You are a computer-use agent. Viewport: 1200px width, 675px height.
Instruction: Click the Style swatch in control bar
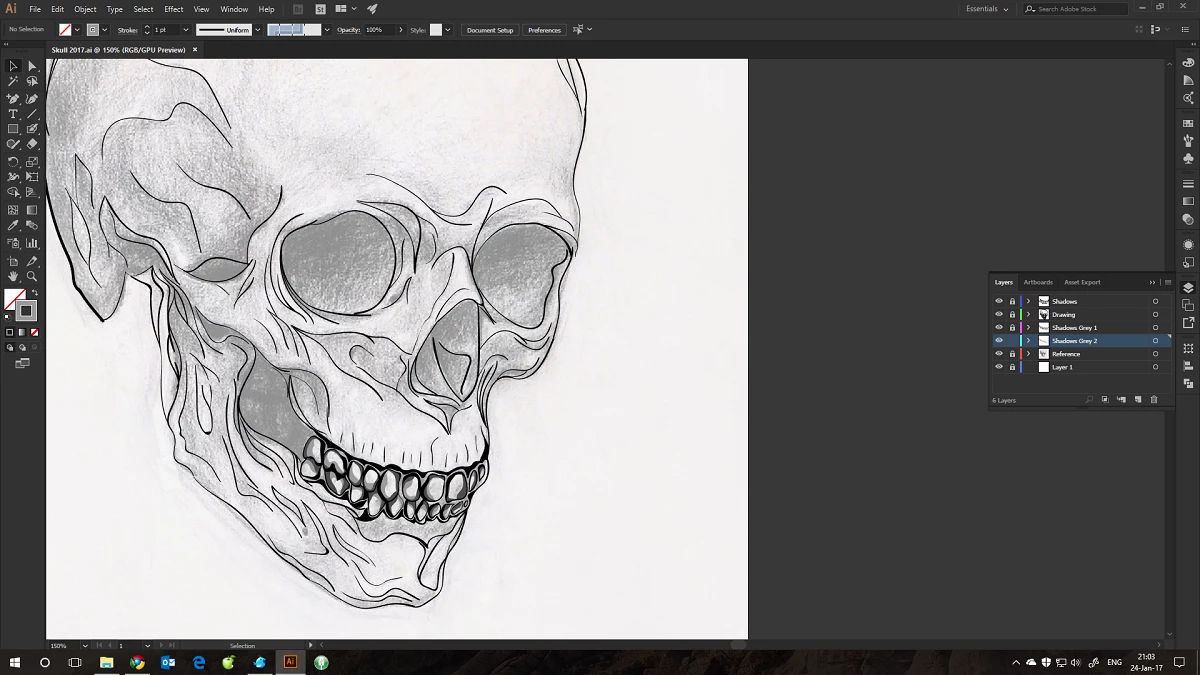[x=436, y=30]
